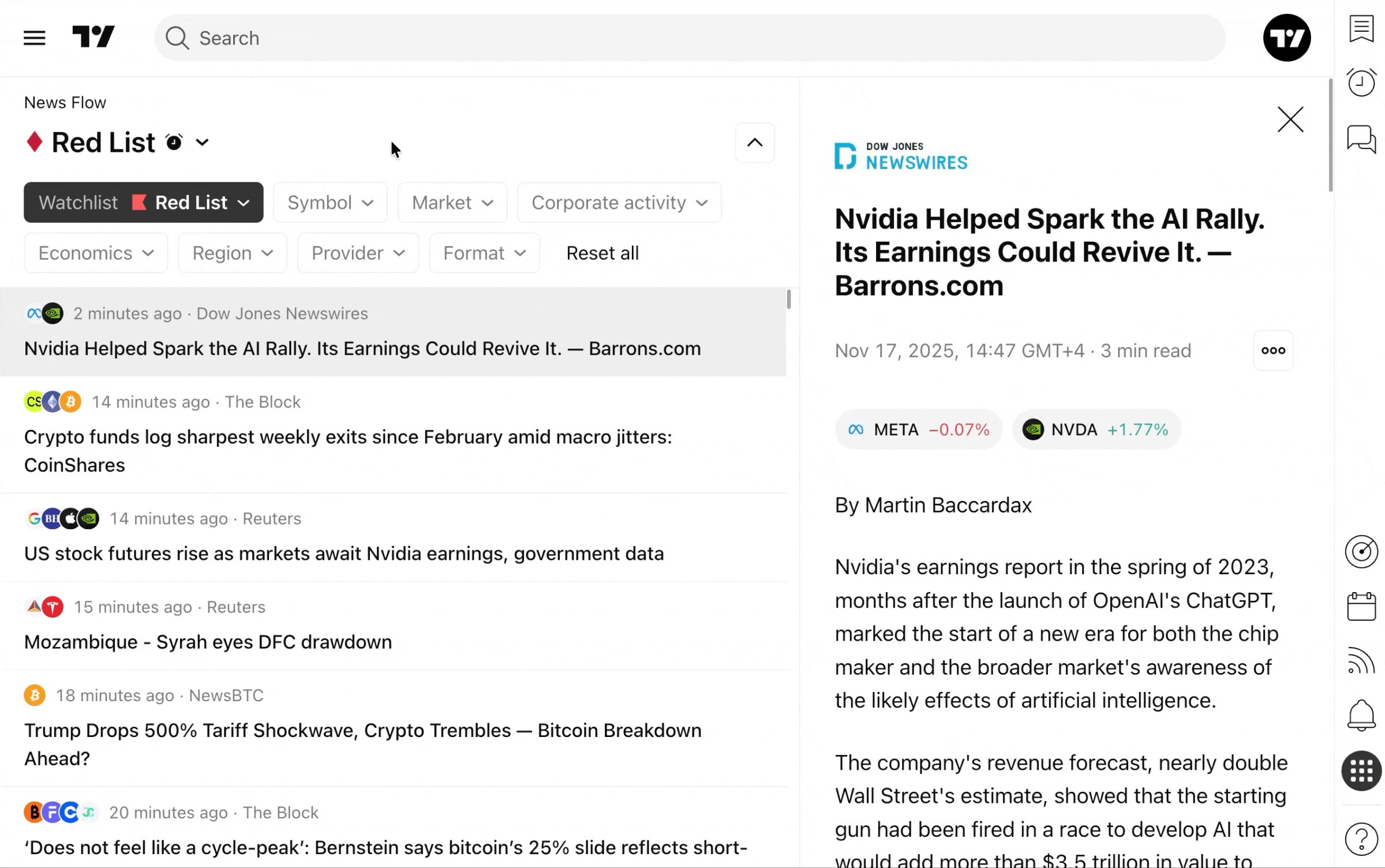1385x868 pixels.
Task: Open the article three-dots options menu
Action: pos(1272,350)
